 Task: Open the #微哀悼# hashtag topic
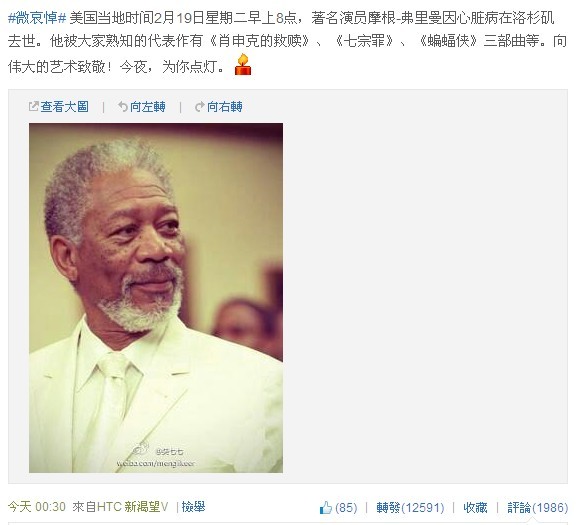click(37, 17)
